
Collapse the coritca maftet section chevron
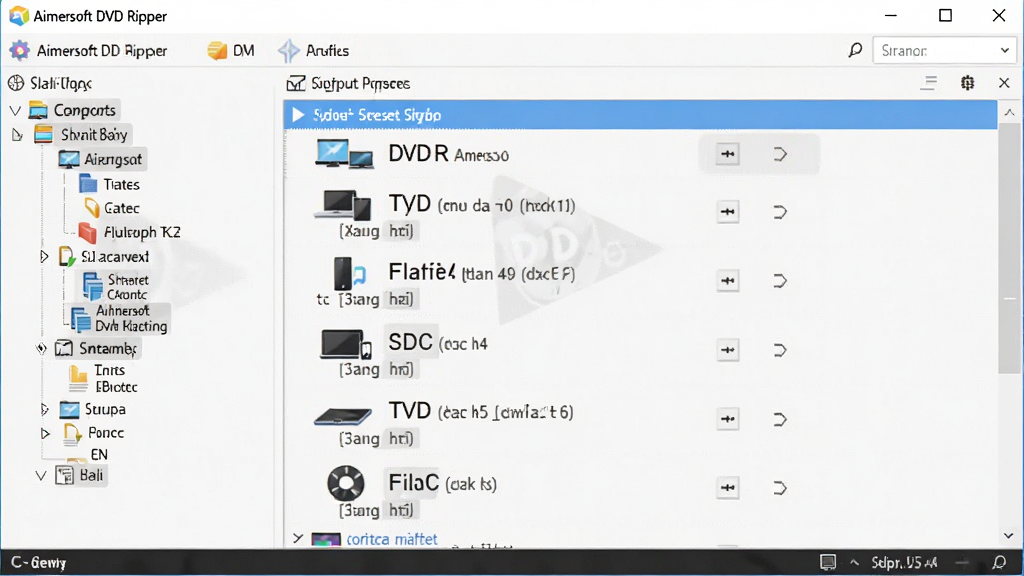pos(298,538)
